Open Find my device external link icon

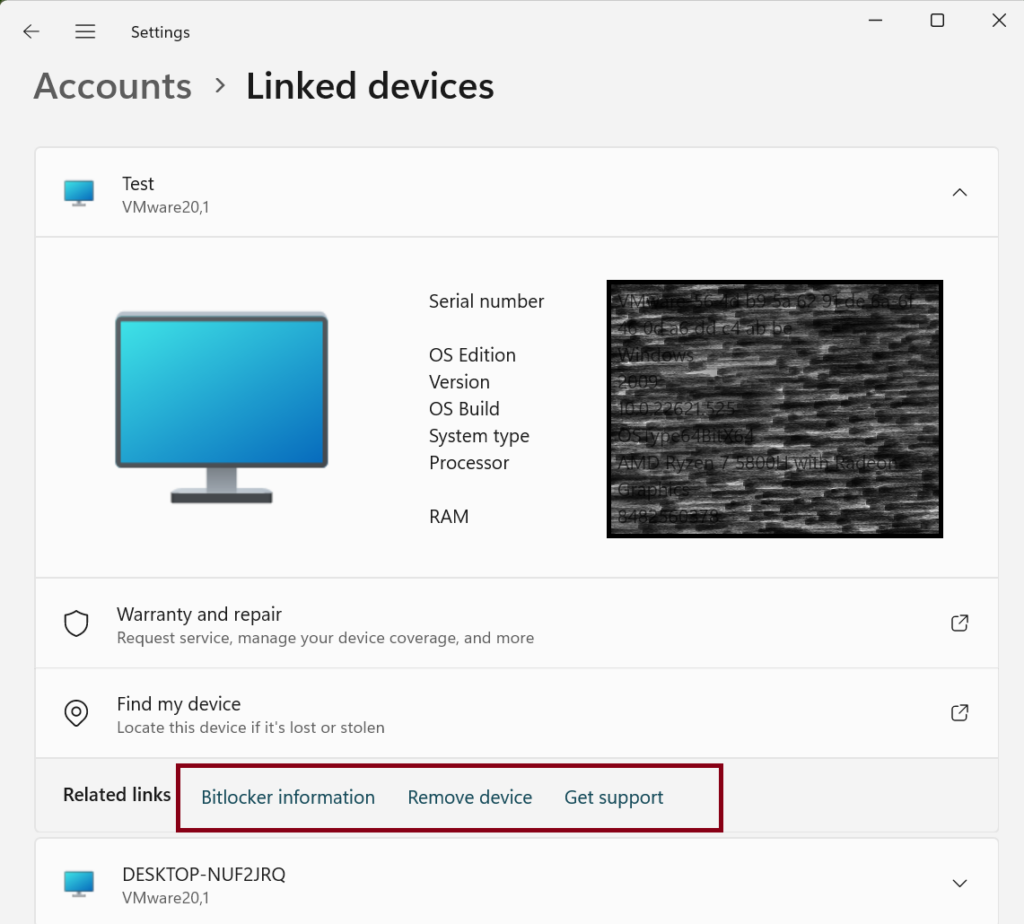click(x=959, y=712)
